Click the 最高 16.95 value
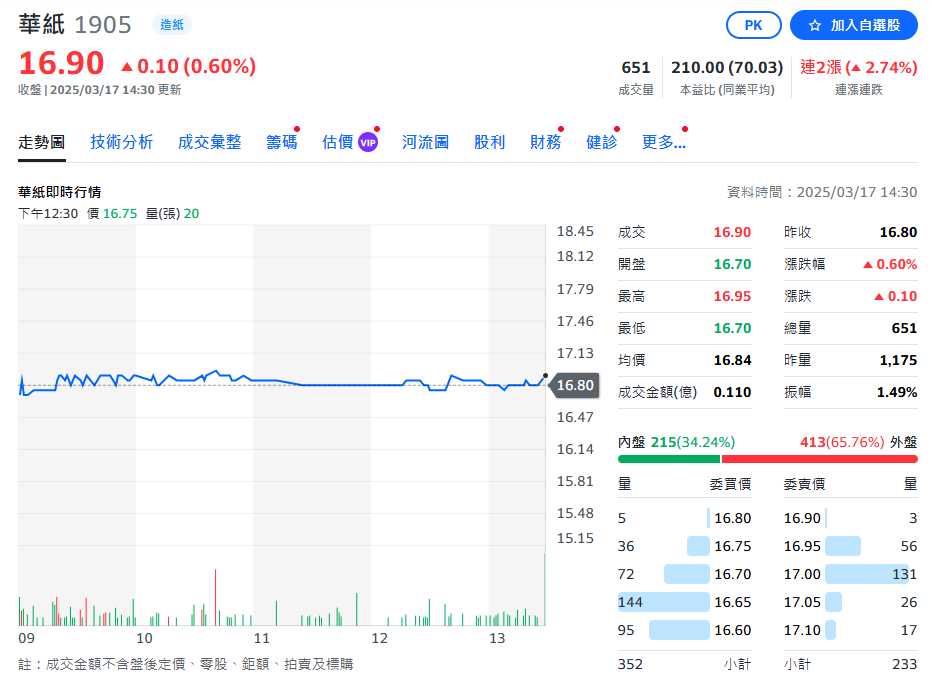 732,296
